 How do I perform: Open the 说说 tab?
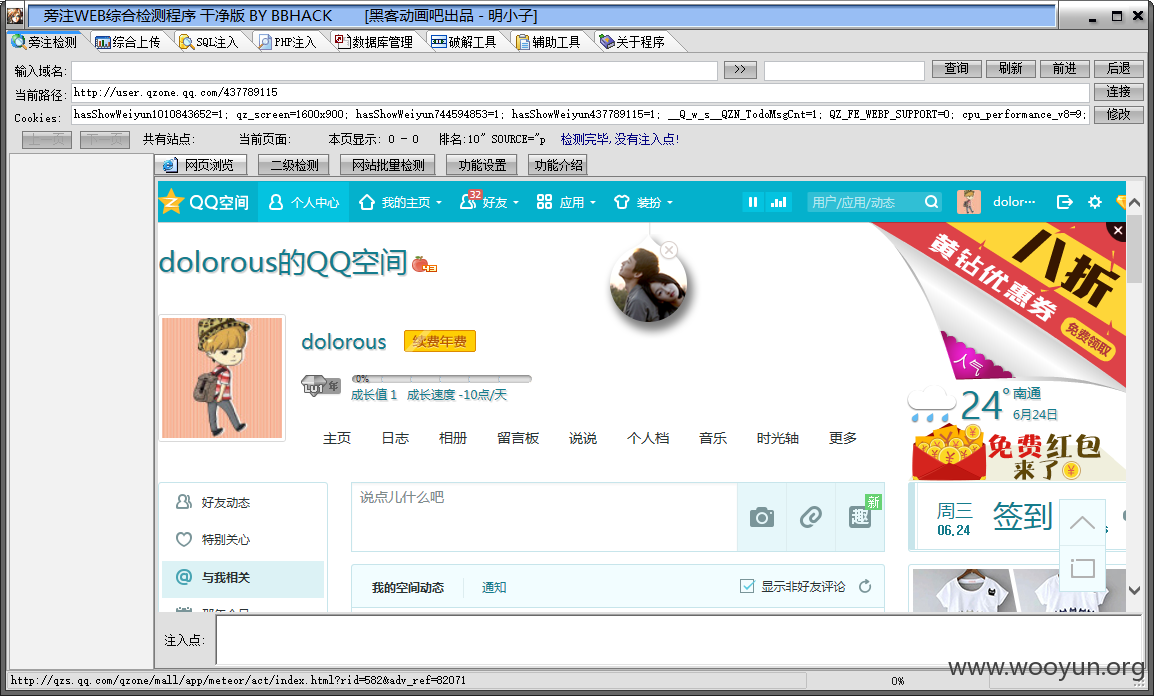[583, 438]
